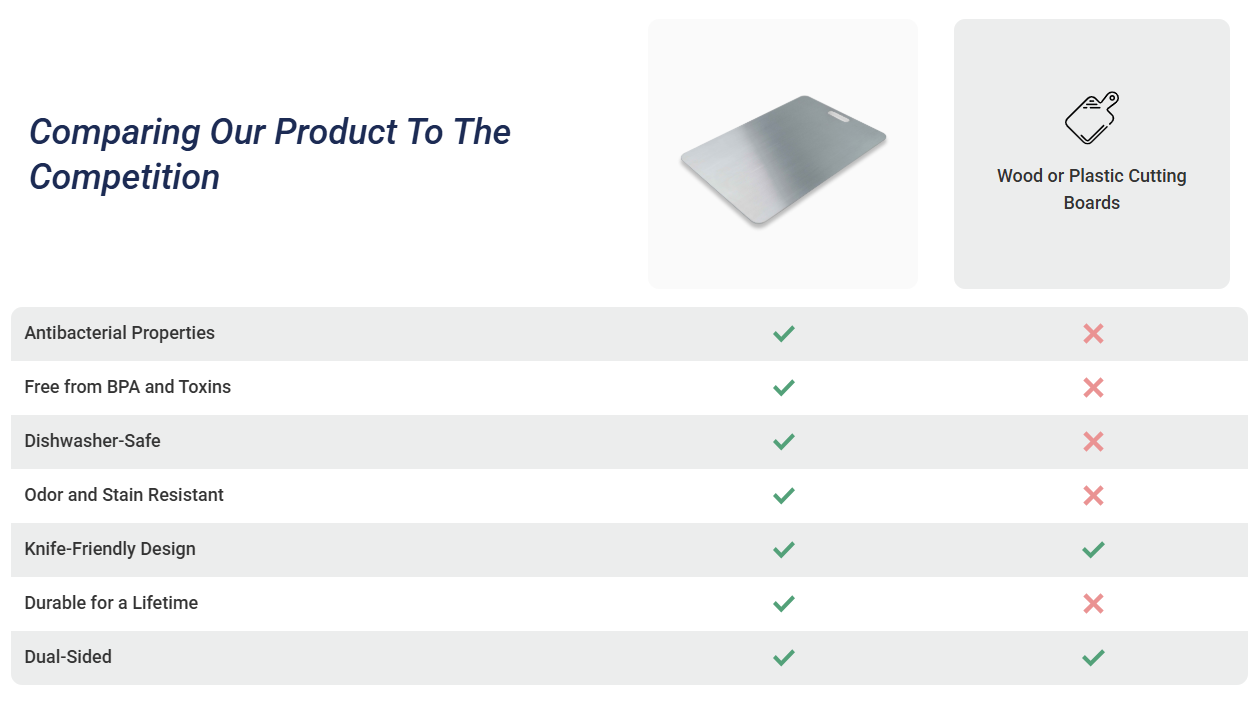1259x708 pixels.
Task: Click competitor's green checkmark for Knife-Friendly Design
Action: [1093, 550]
